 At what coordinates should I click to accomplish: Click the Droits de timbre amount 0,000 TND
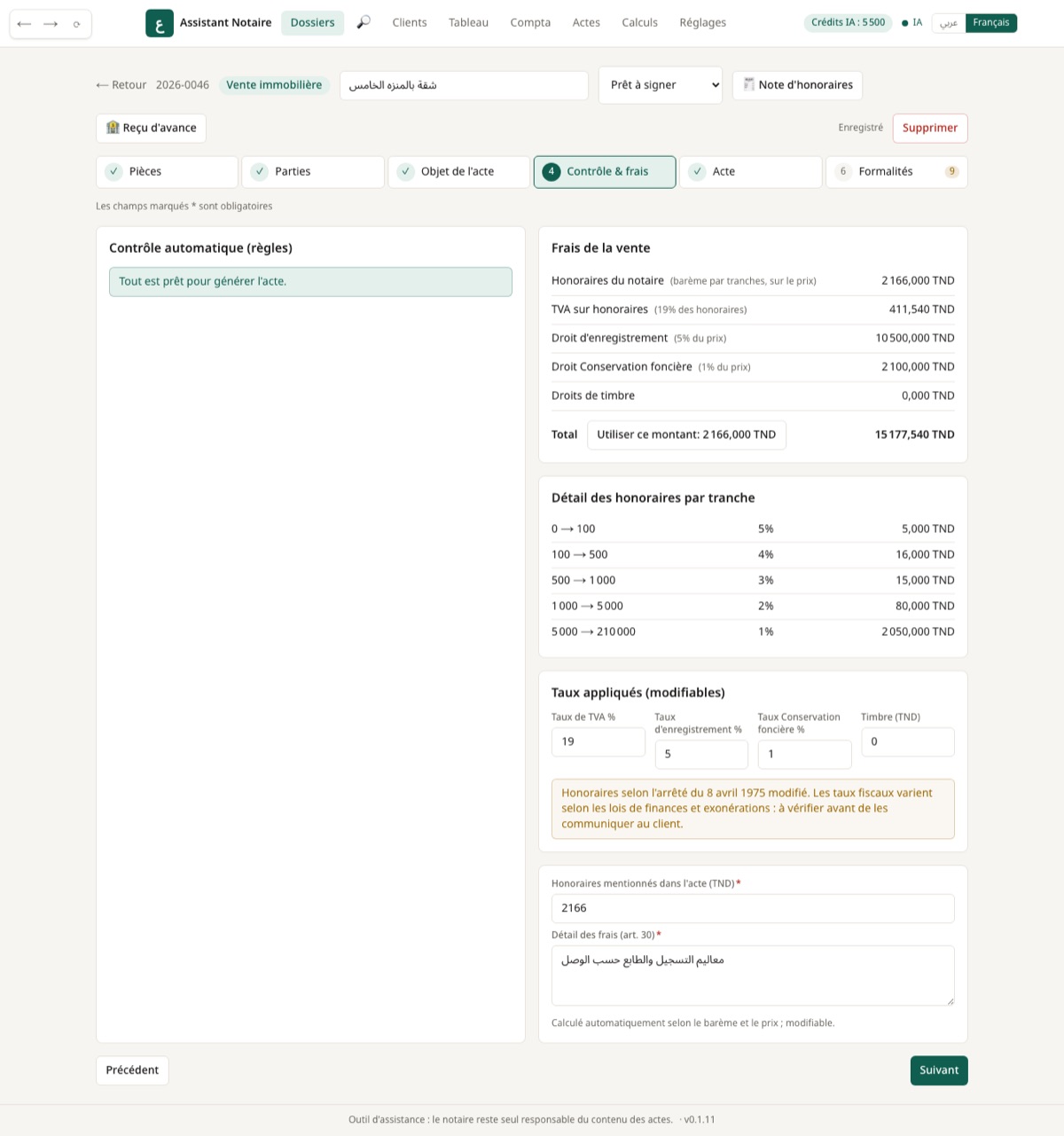928,396
